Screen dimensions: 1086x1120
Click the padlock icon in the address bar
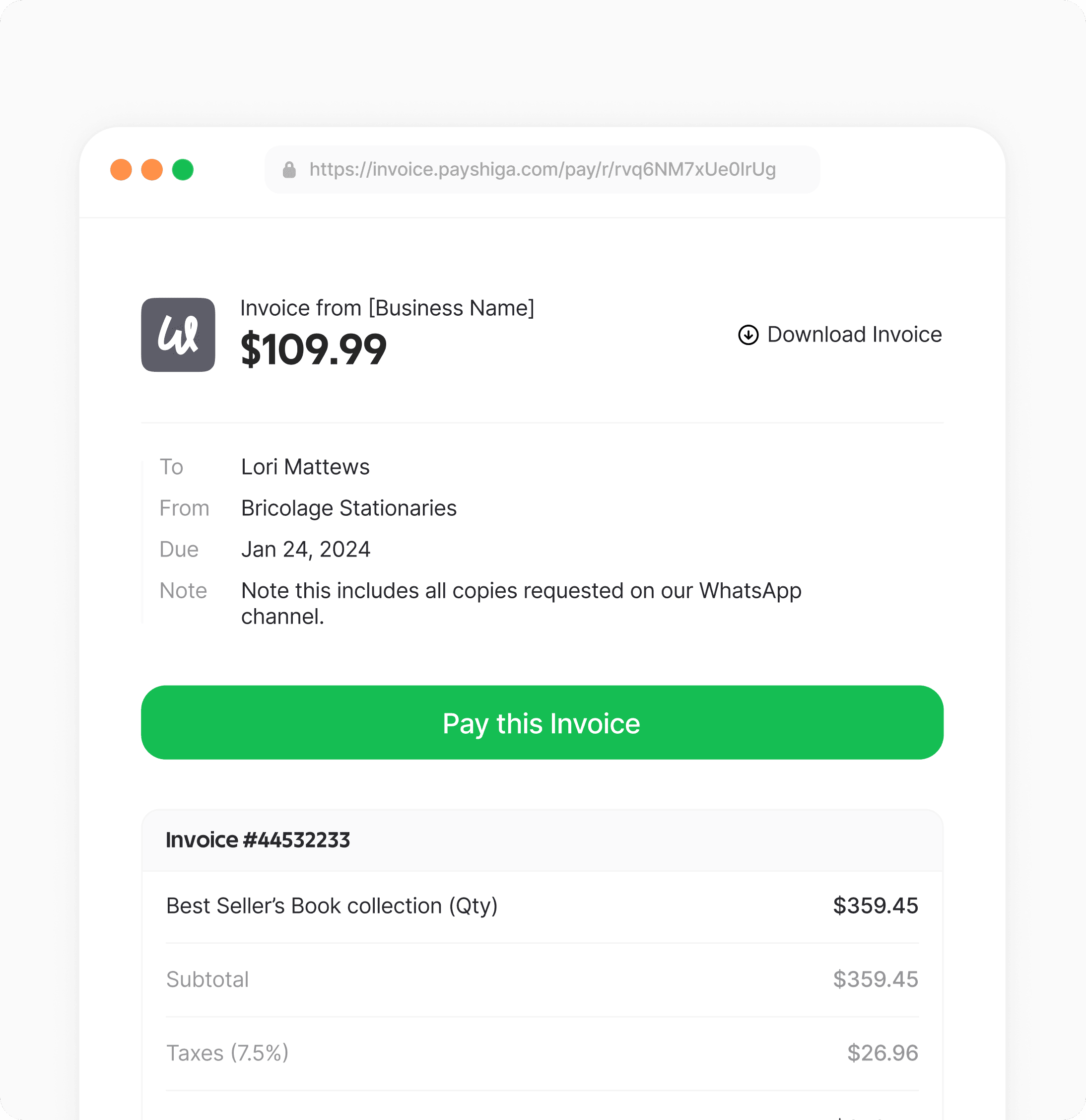pos(290,169)
